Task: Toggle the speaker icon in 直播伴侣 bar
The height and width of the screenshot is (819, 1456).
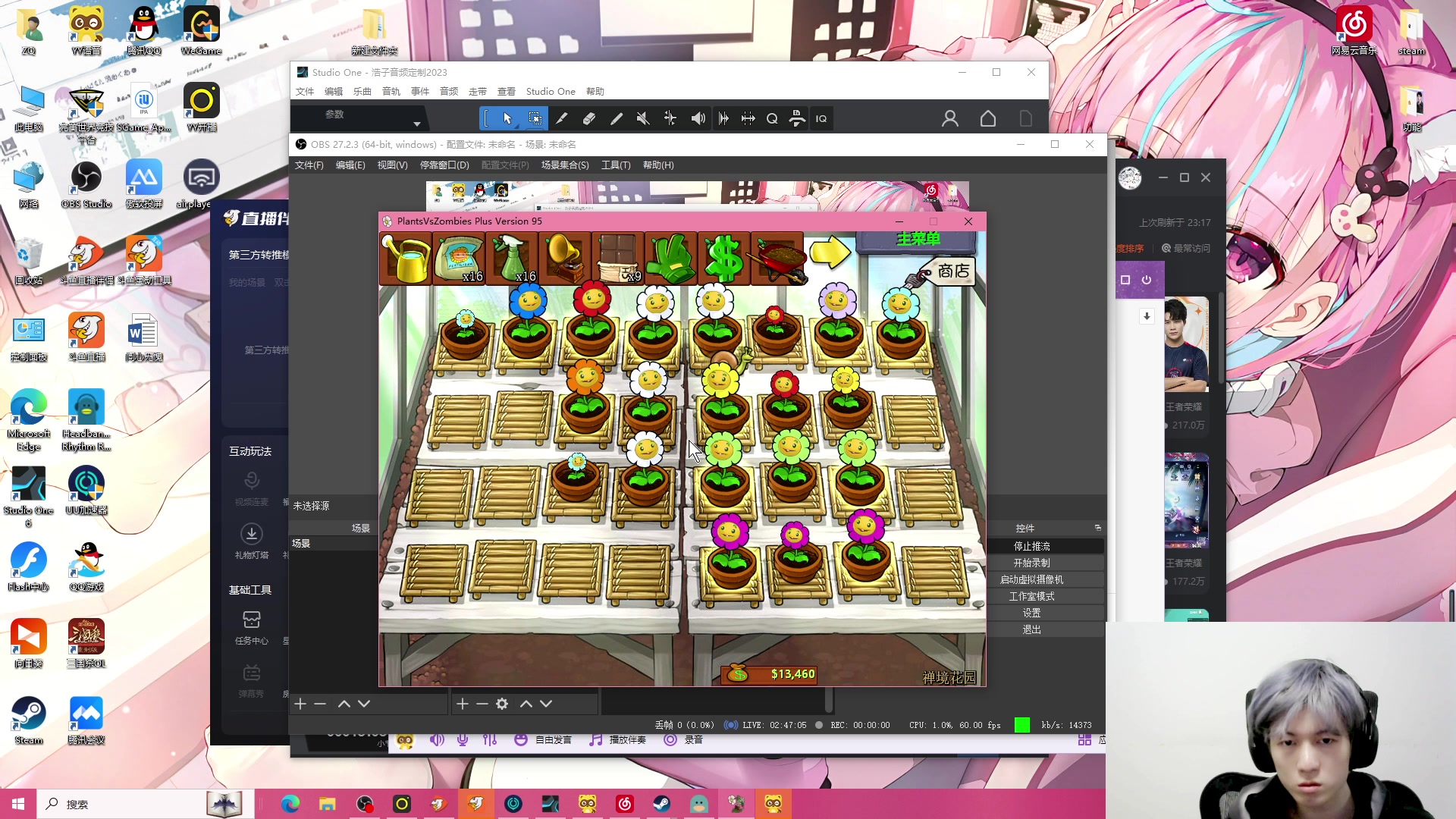Action: [437, 739]
